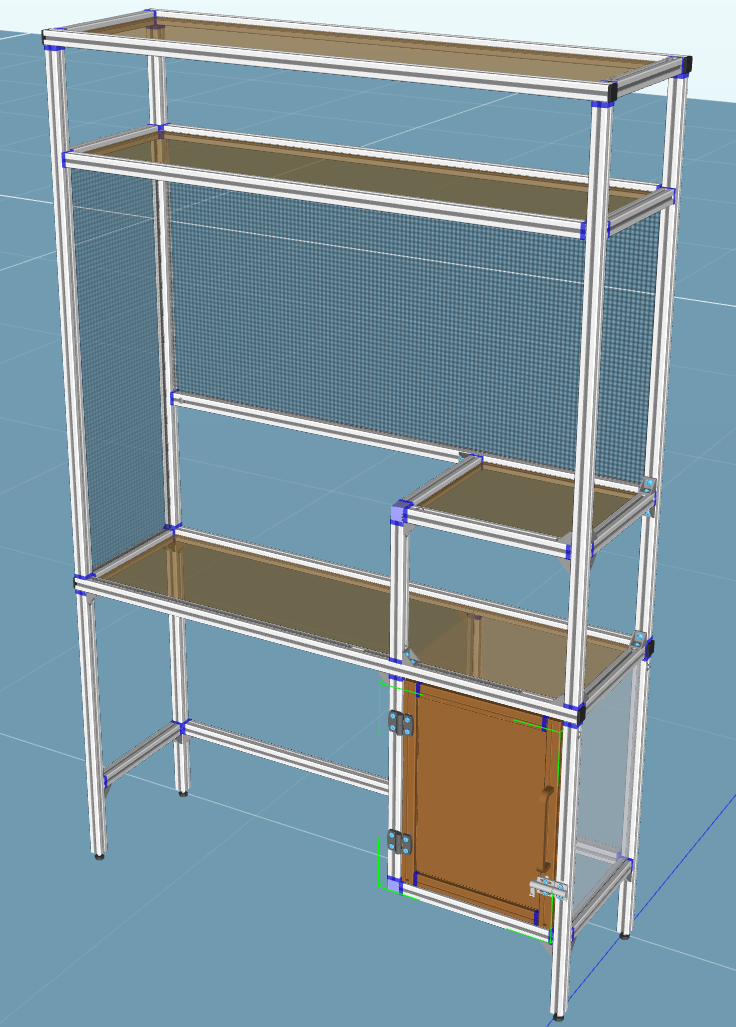Screen dimensions: 736x1027
Task: Select the door latch bolt
Action: 547,887
